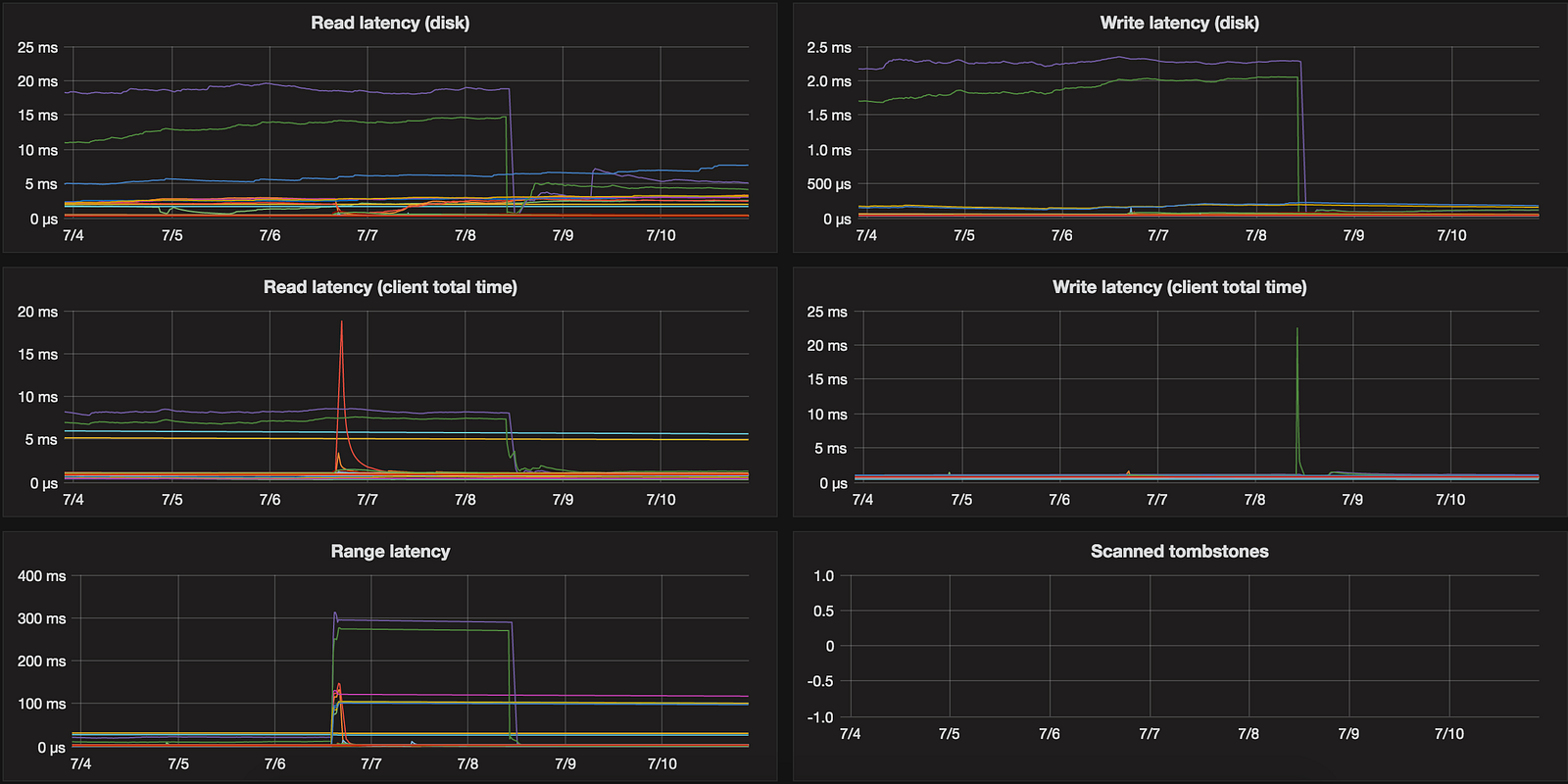Click inside the empty Scanned tombstones graph
The height and width of the screenshot is (784, 1568).
1194,646
